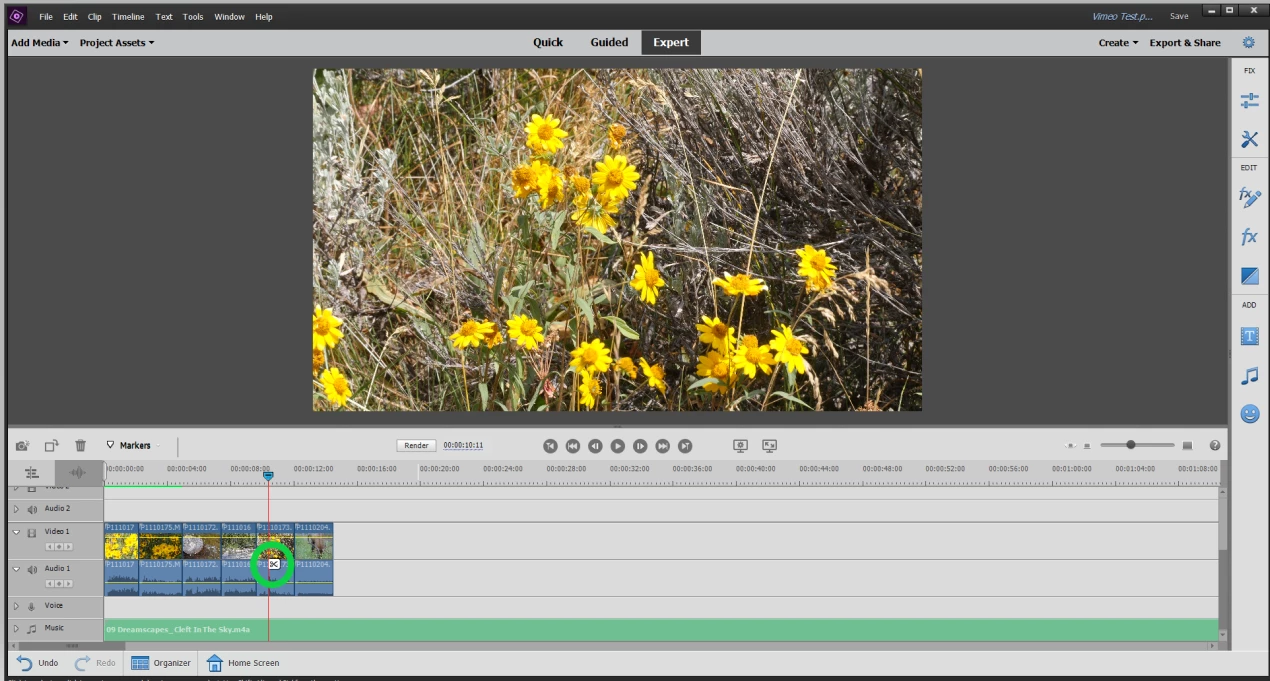Click the scissors split-clip icon on playhead
This screenshot has width=1270, height=681.
coord(273,565)
